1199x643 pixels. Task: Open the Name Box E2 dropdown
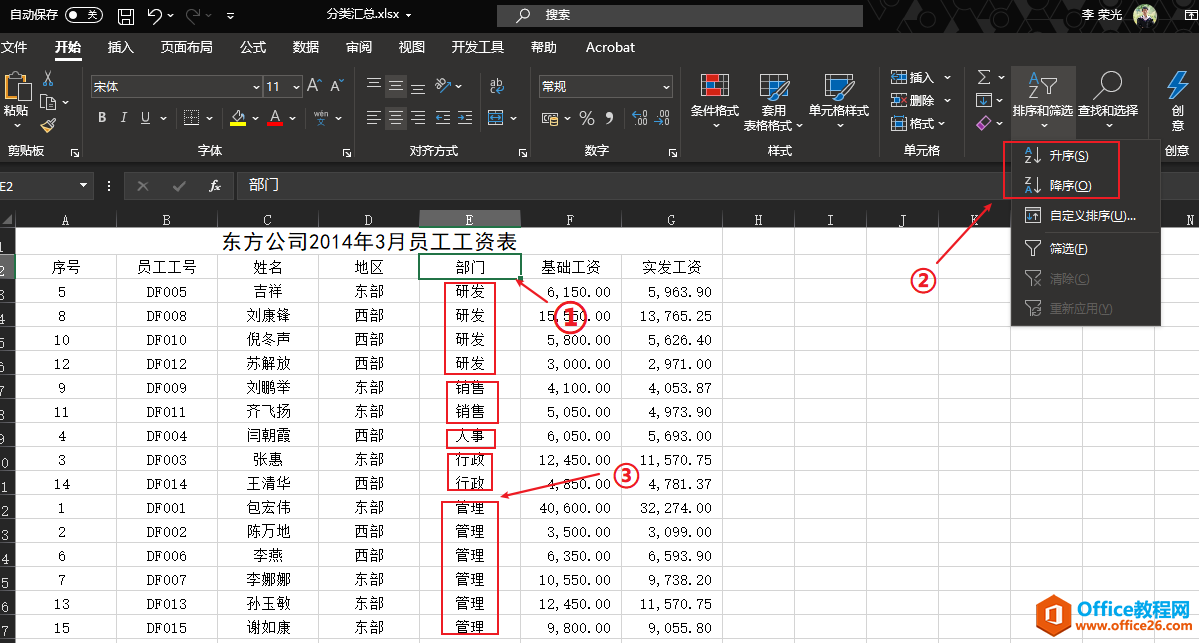83,186
